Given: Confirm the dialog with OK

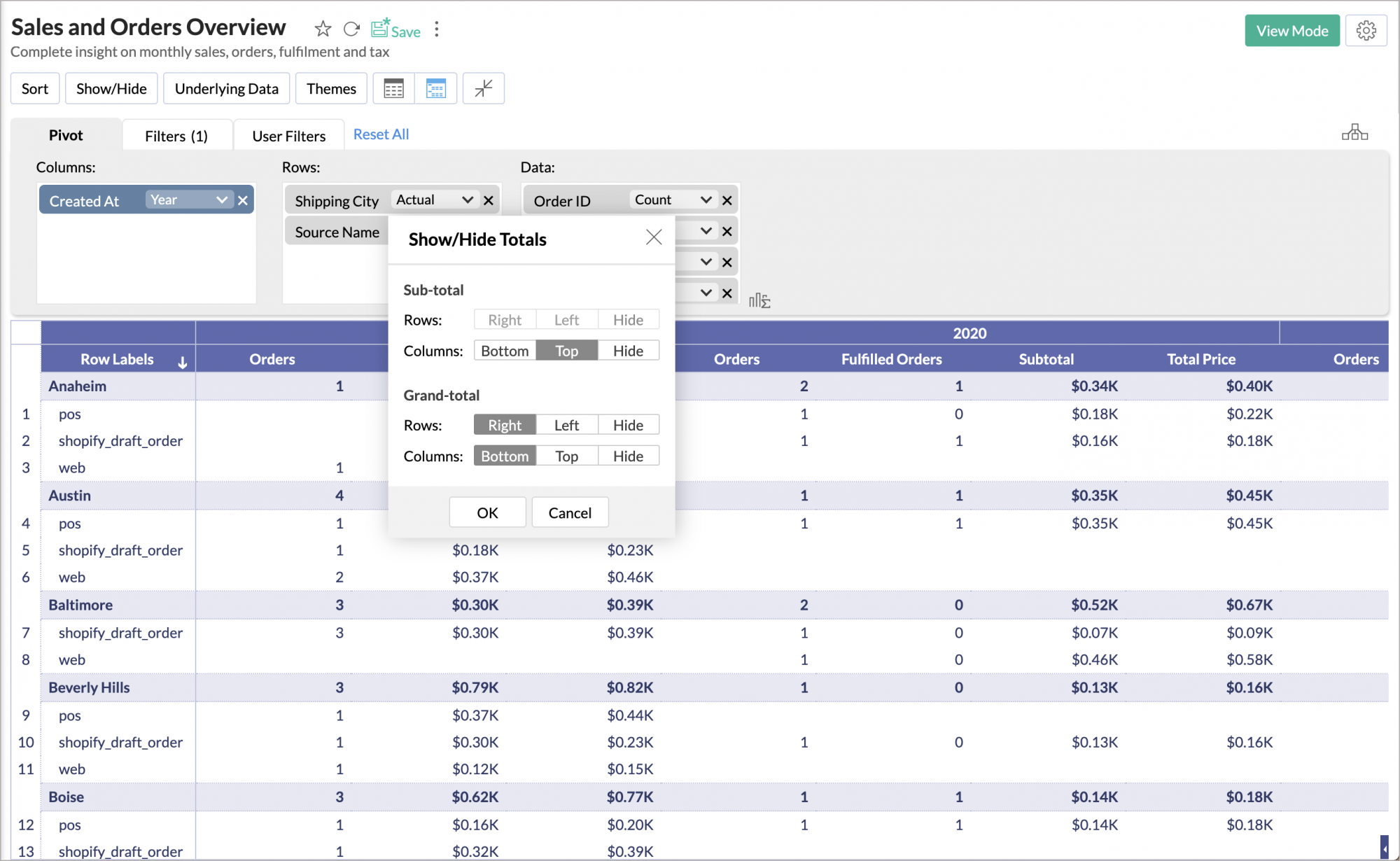Looking at the screenshot, I should [x=487, y=512].
